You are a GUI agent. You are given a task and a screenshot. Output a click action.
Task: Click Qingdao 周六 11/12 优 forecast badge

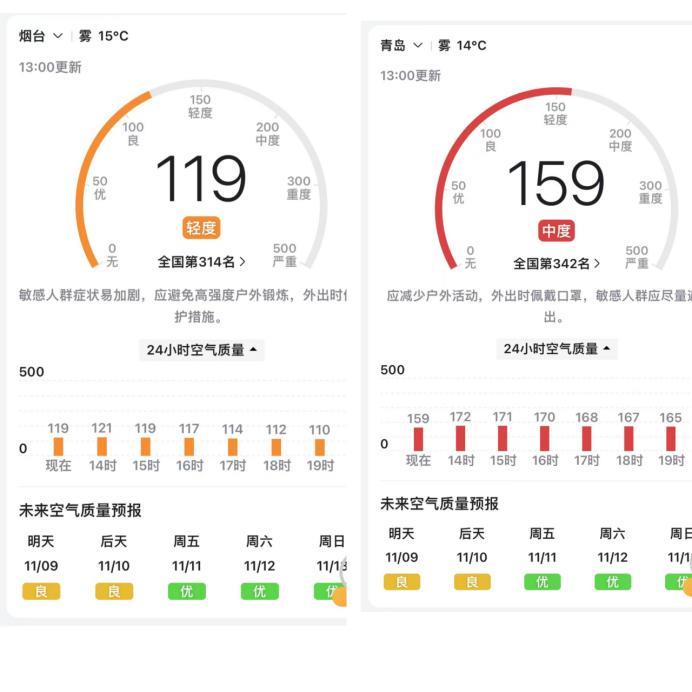pos(612,582)
